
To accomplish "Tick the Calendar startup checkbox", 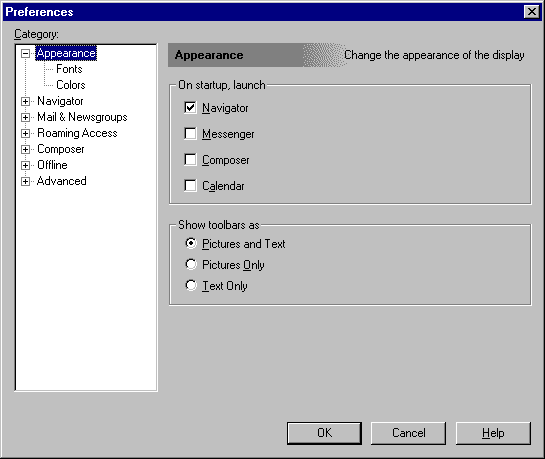I will (190, 186).
